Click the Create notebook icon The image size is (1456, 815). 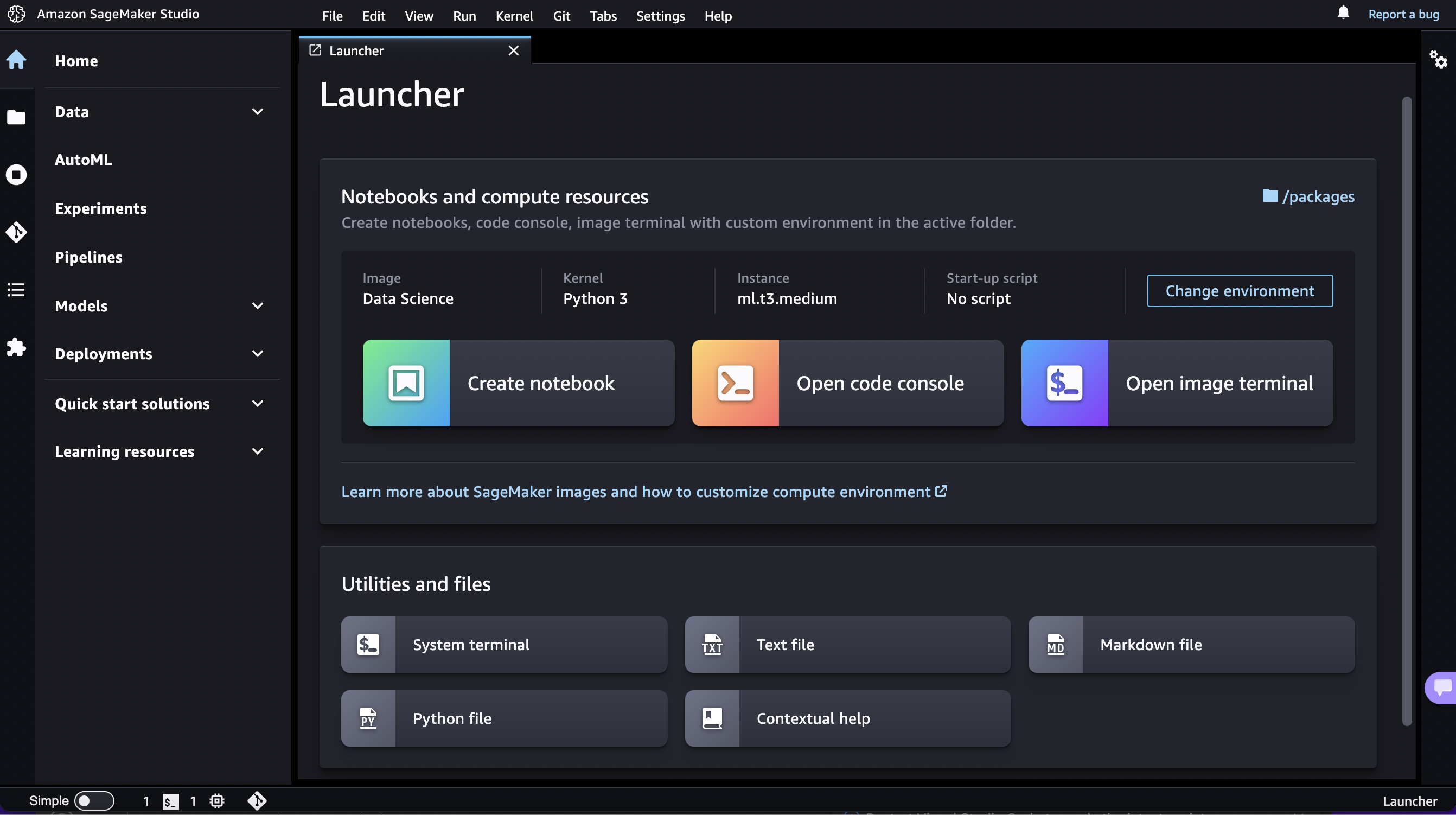pos(405,382)
